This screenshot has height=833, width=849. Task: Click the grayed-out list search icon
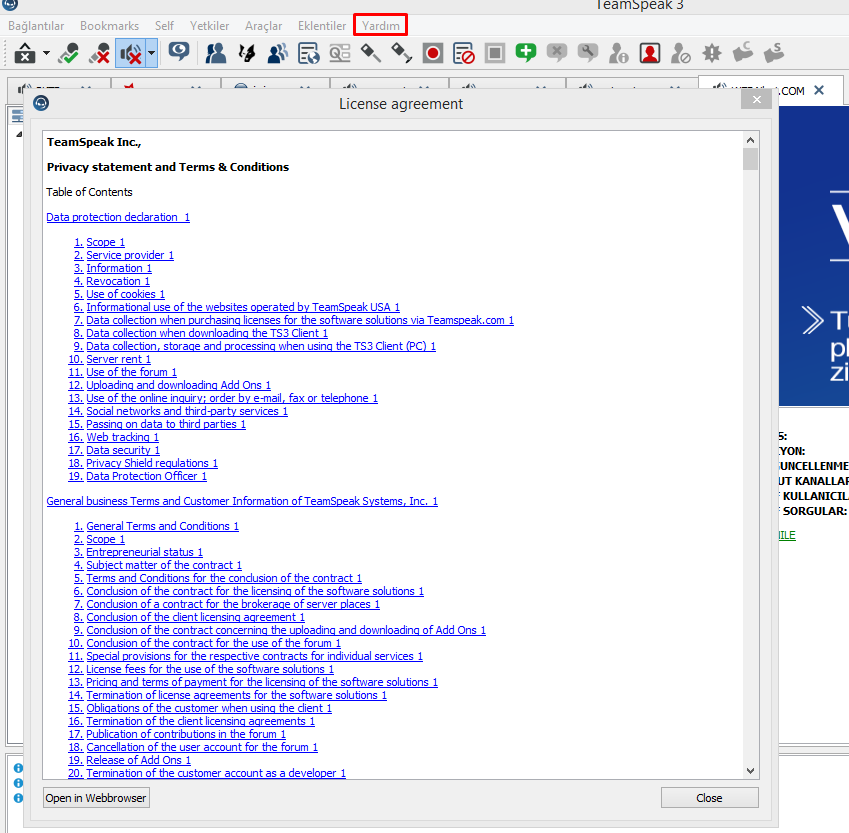click(339, 53)
